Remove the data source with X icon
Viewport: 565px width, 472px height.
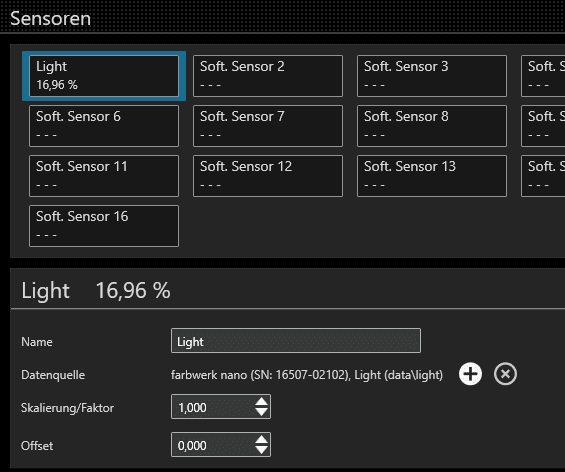[505, 374]
